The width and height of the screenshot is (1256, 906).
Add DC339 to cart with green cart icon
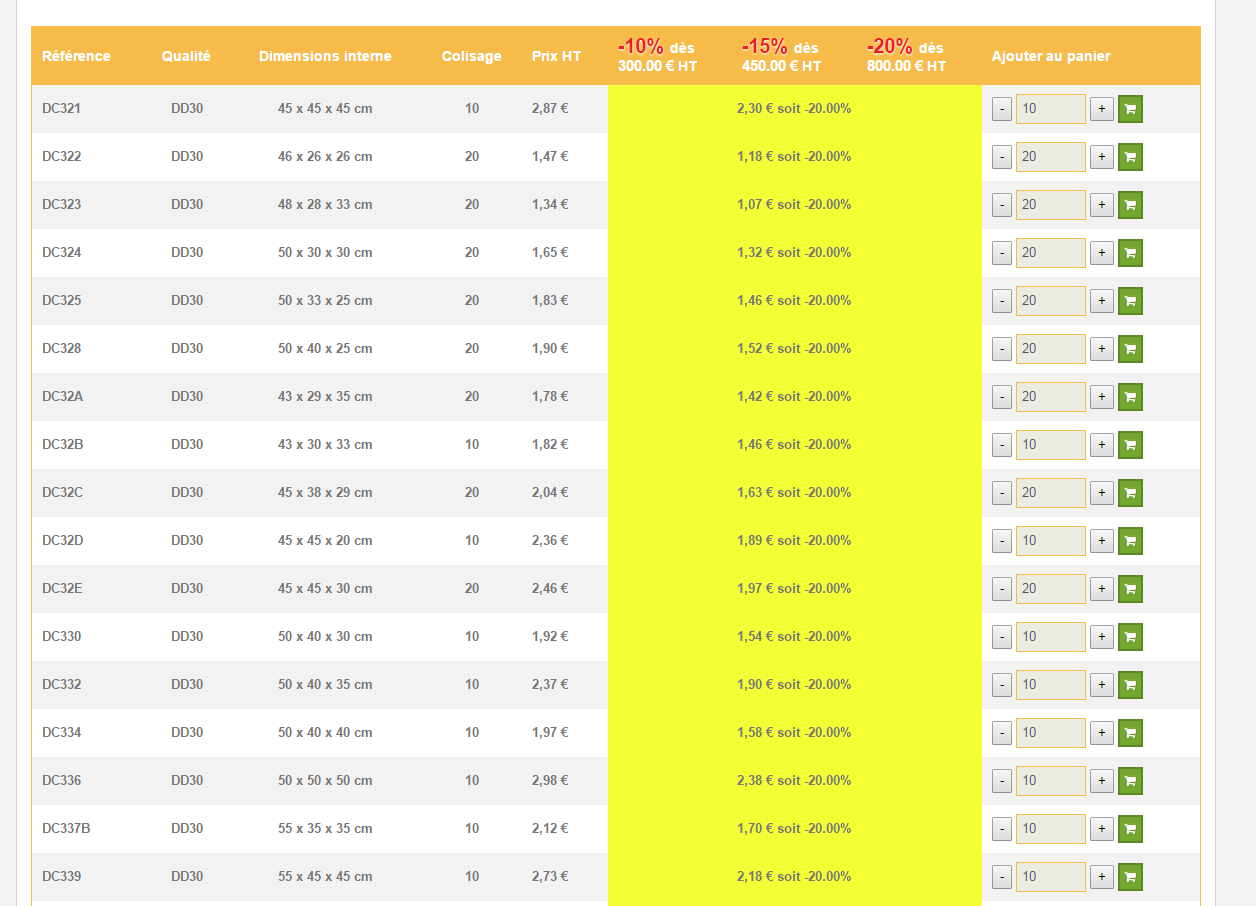[1130, 877]
